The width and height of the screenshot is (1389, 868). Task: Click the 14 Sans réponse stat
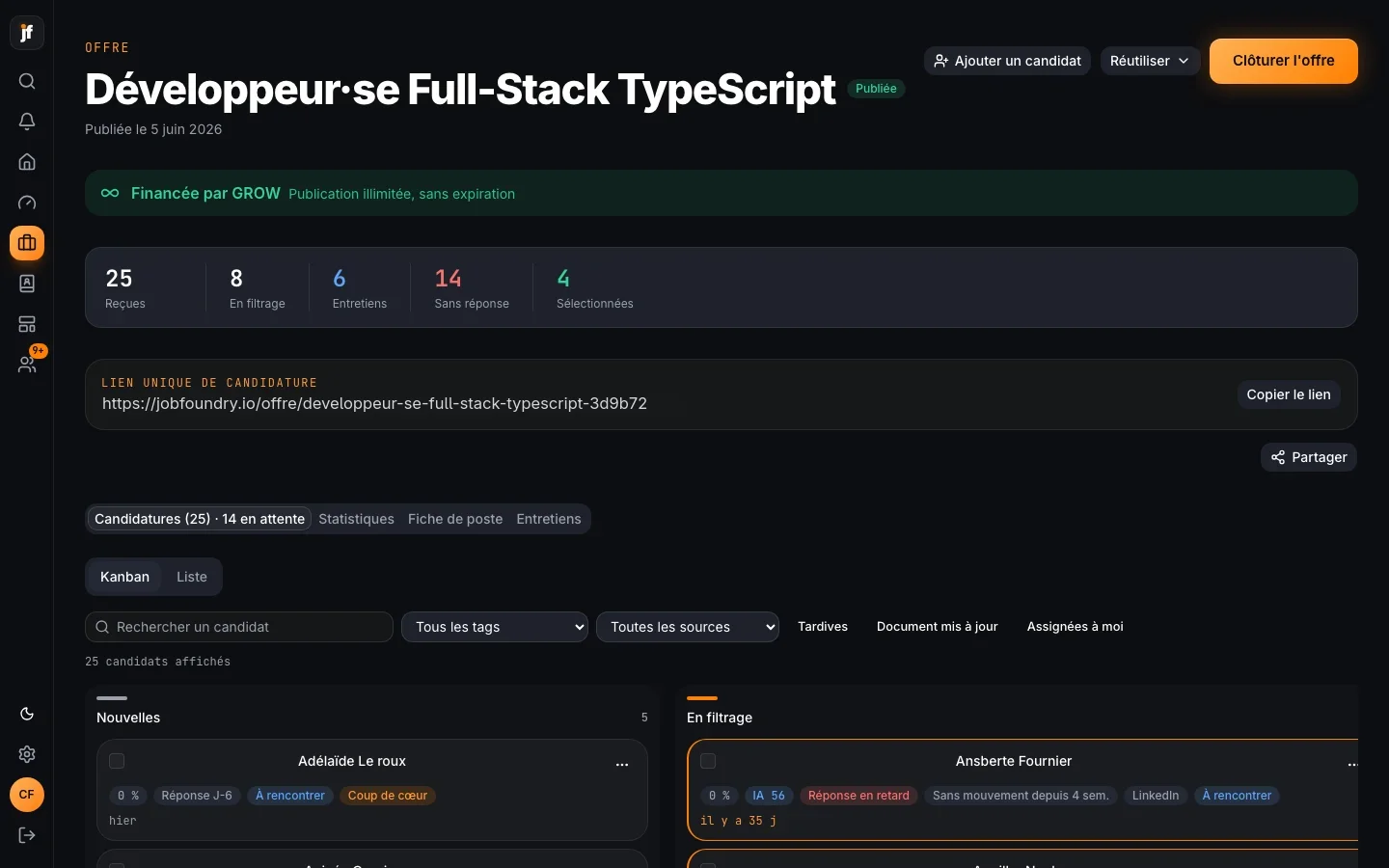coord(472,288)
